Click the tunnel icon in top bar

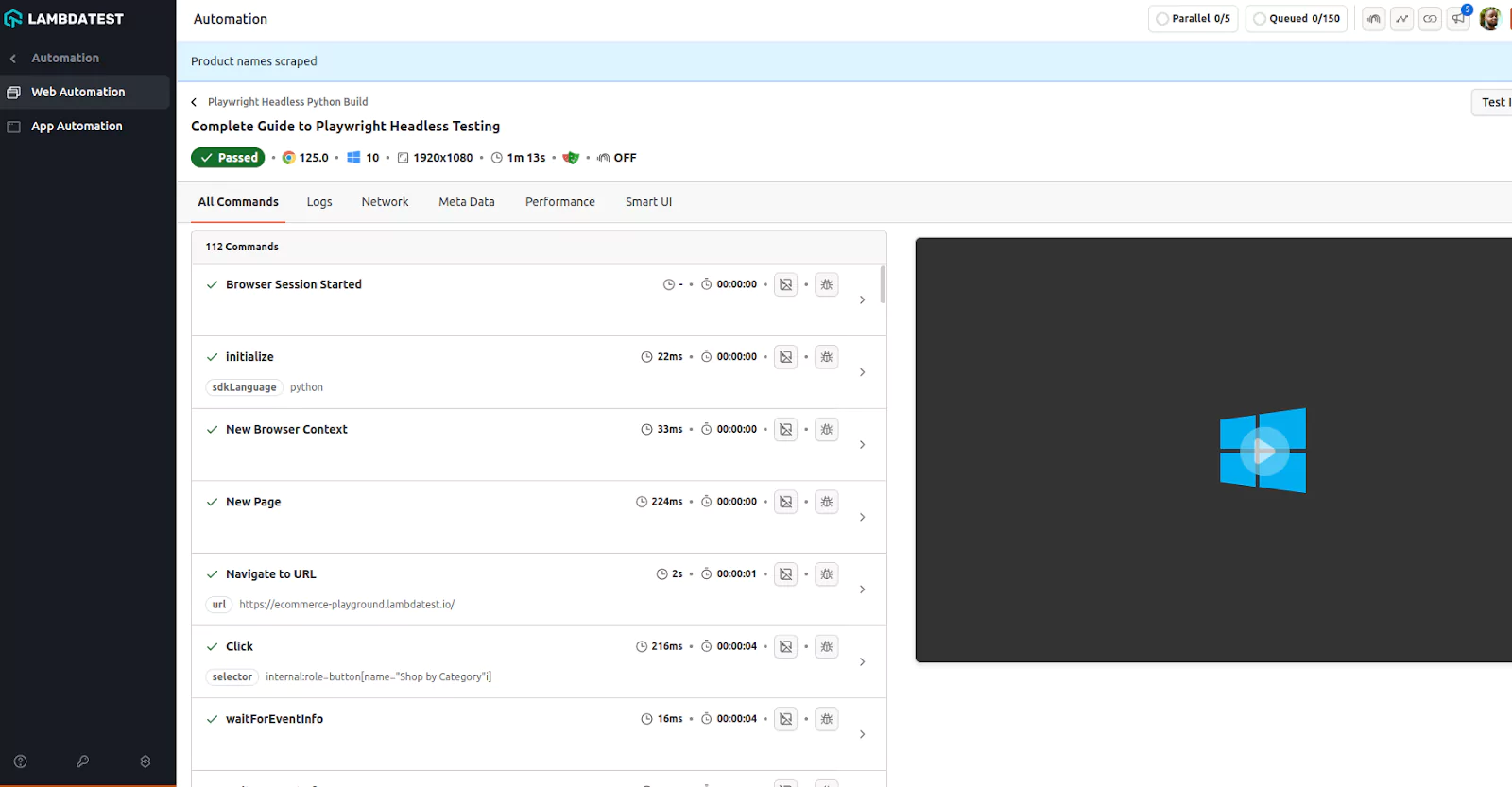point(1374,19)
